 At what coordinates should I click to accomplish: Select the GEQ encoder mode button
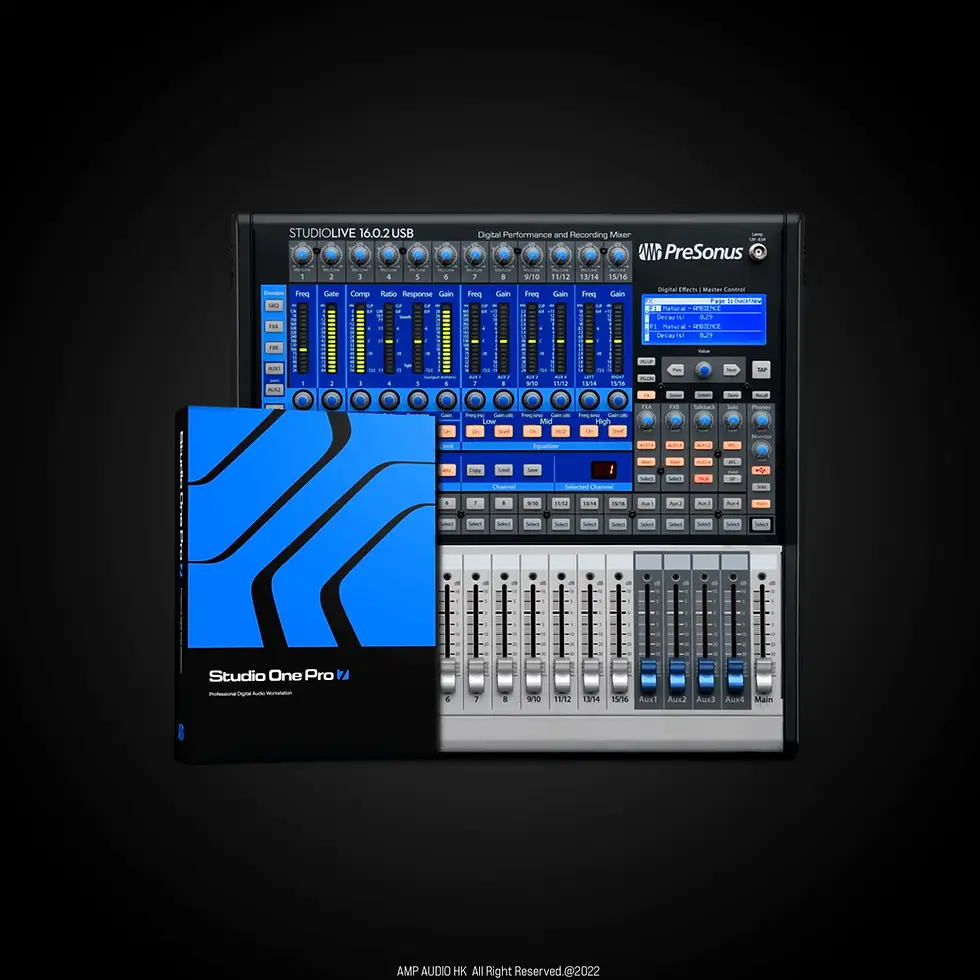[274, 306]
